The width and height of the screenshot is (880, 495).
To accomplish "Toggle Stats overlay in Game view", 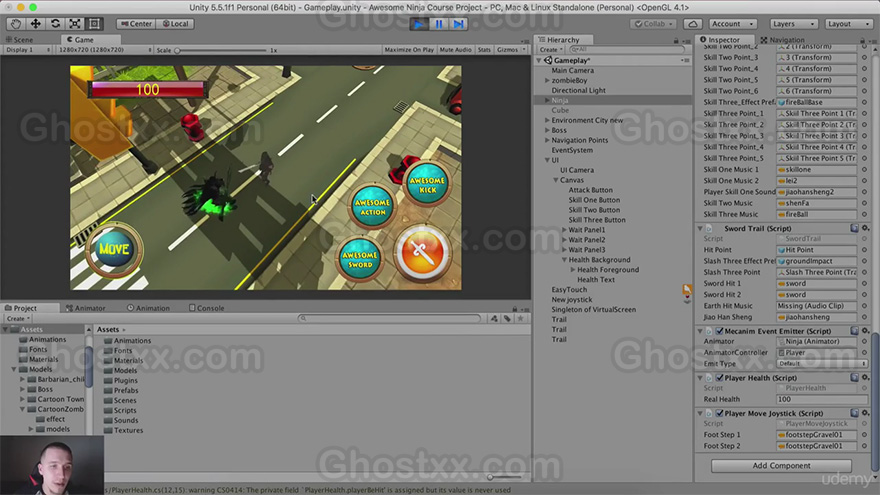I will pos(484,49).
